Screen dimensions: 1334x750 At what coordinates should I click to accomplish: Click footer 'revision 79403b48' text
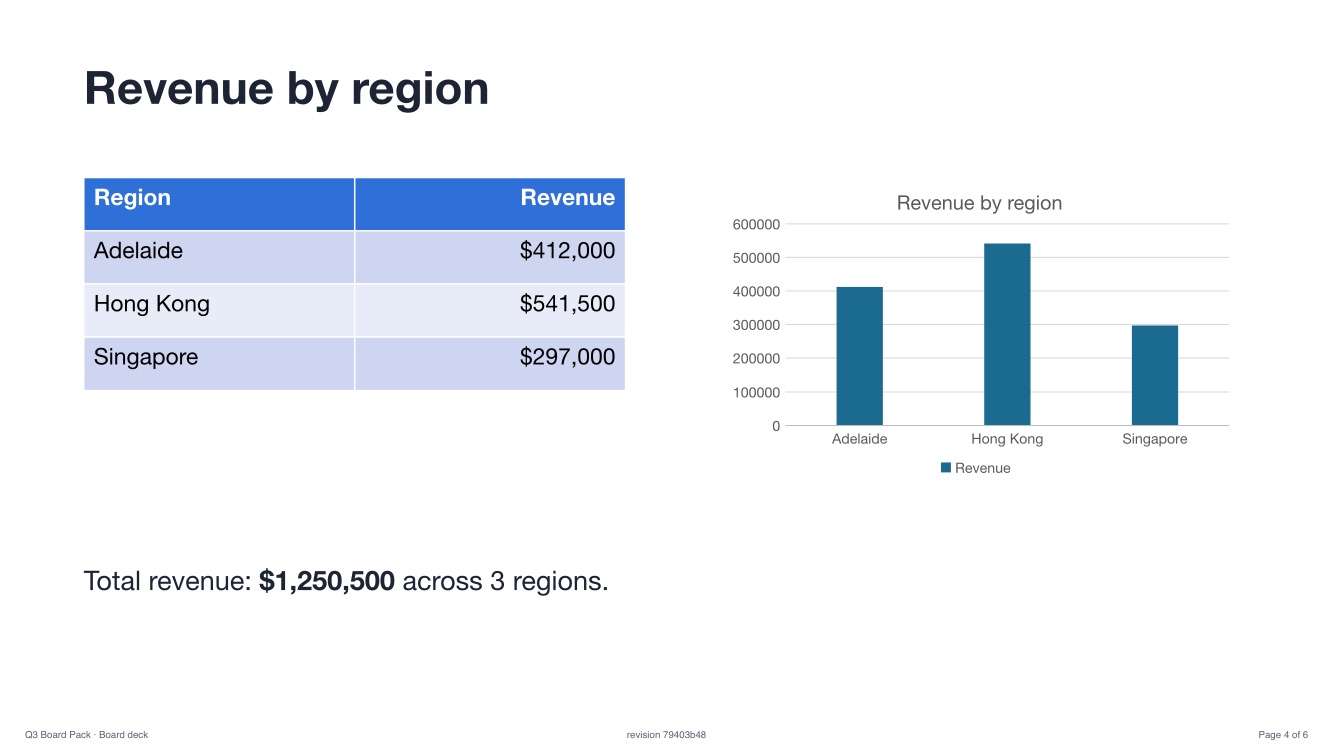click(x=666, y=735)
